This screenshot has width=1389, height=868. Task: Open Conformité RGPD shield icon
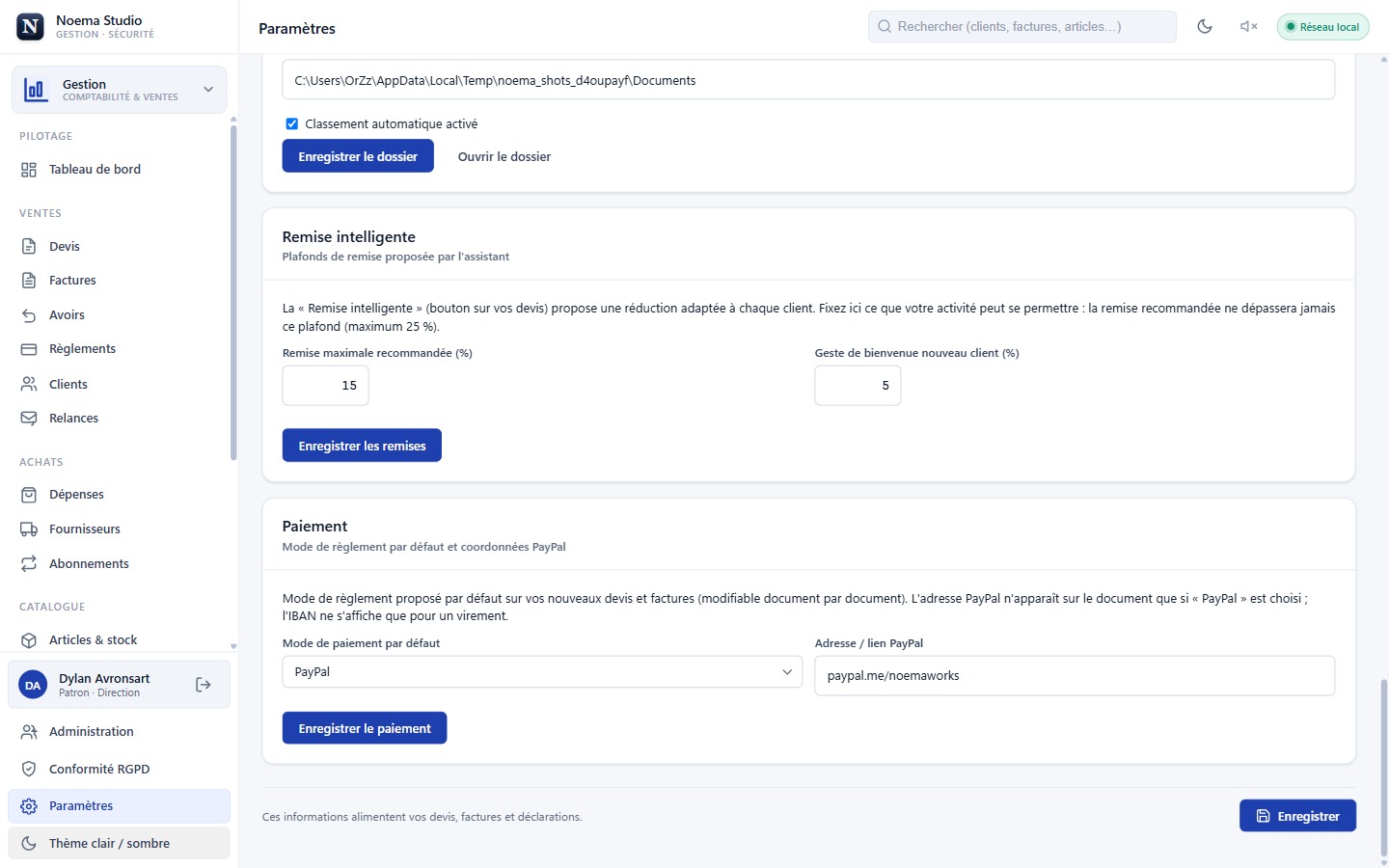tap(29, 770)
